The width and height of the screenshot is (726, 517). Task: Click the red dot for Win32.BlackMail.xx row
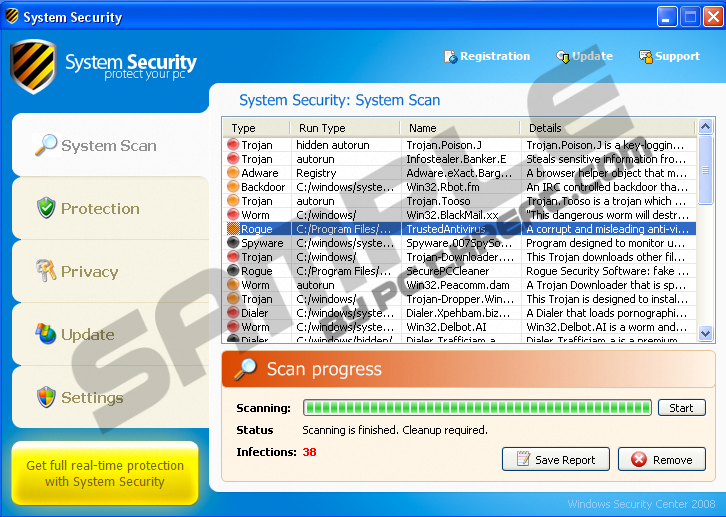pos(233,215)
